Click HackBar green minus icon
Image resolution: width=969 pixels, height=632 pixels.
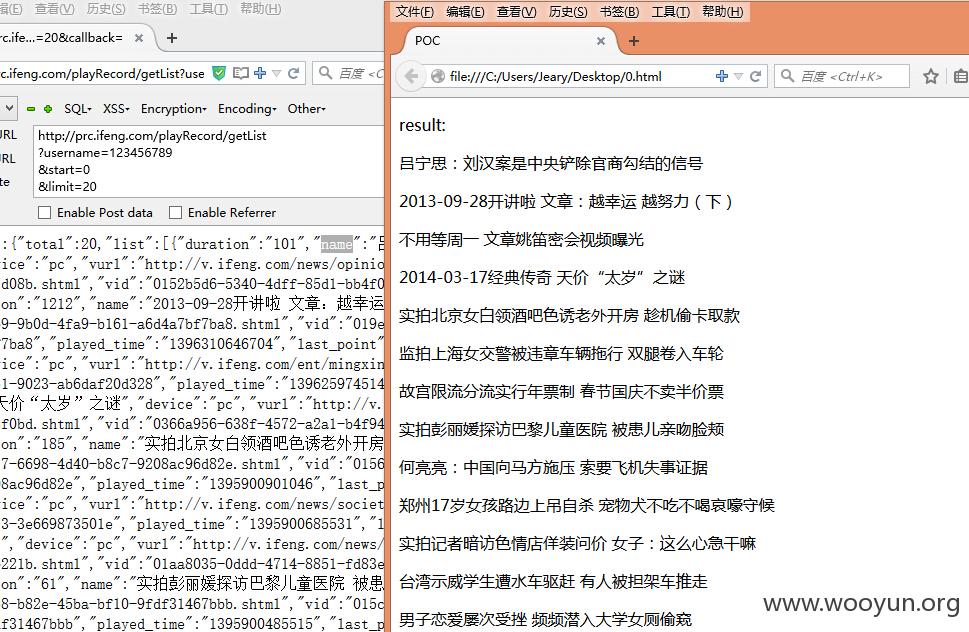pos(31,109)
